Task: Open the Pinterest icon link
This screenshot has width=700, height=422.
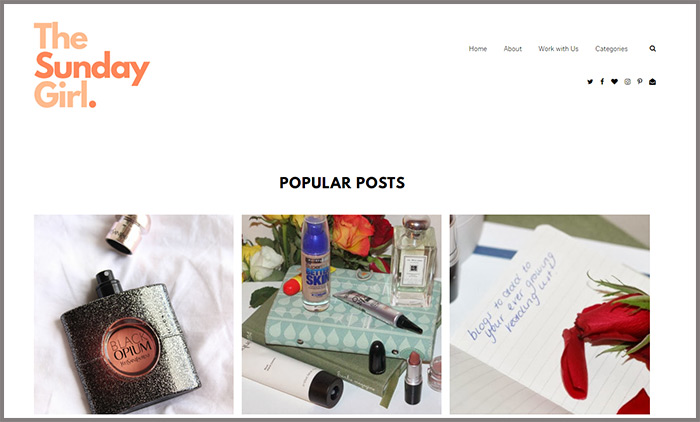Action: coord(640,82)
